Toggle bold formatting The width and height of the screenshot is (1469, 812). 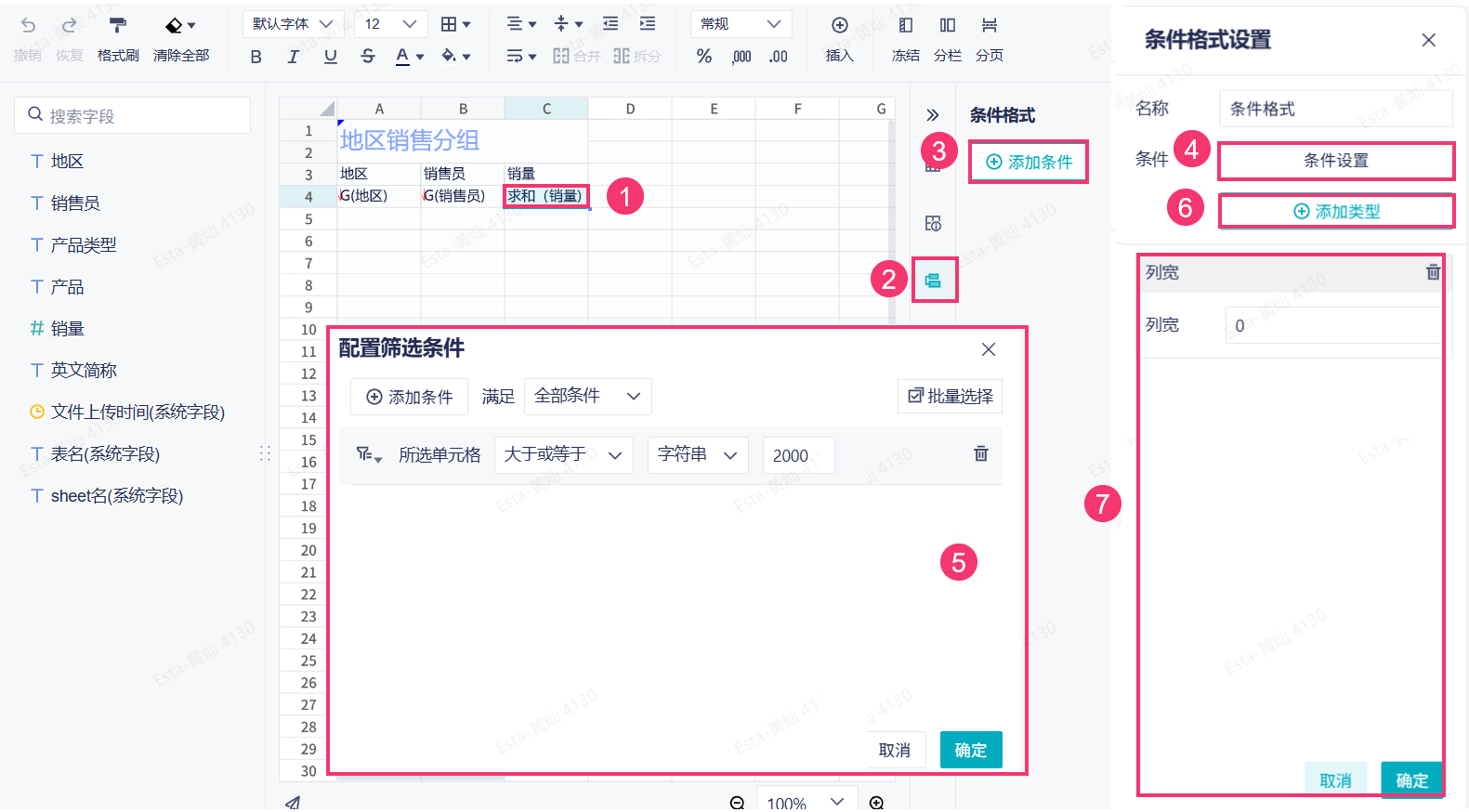point(256,57)
